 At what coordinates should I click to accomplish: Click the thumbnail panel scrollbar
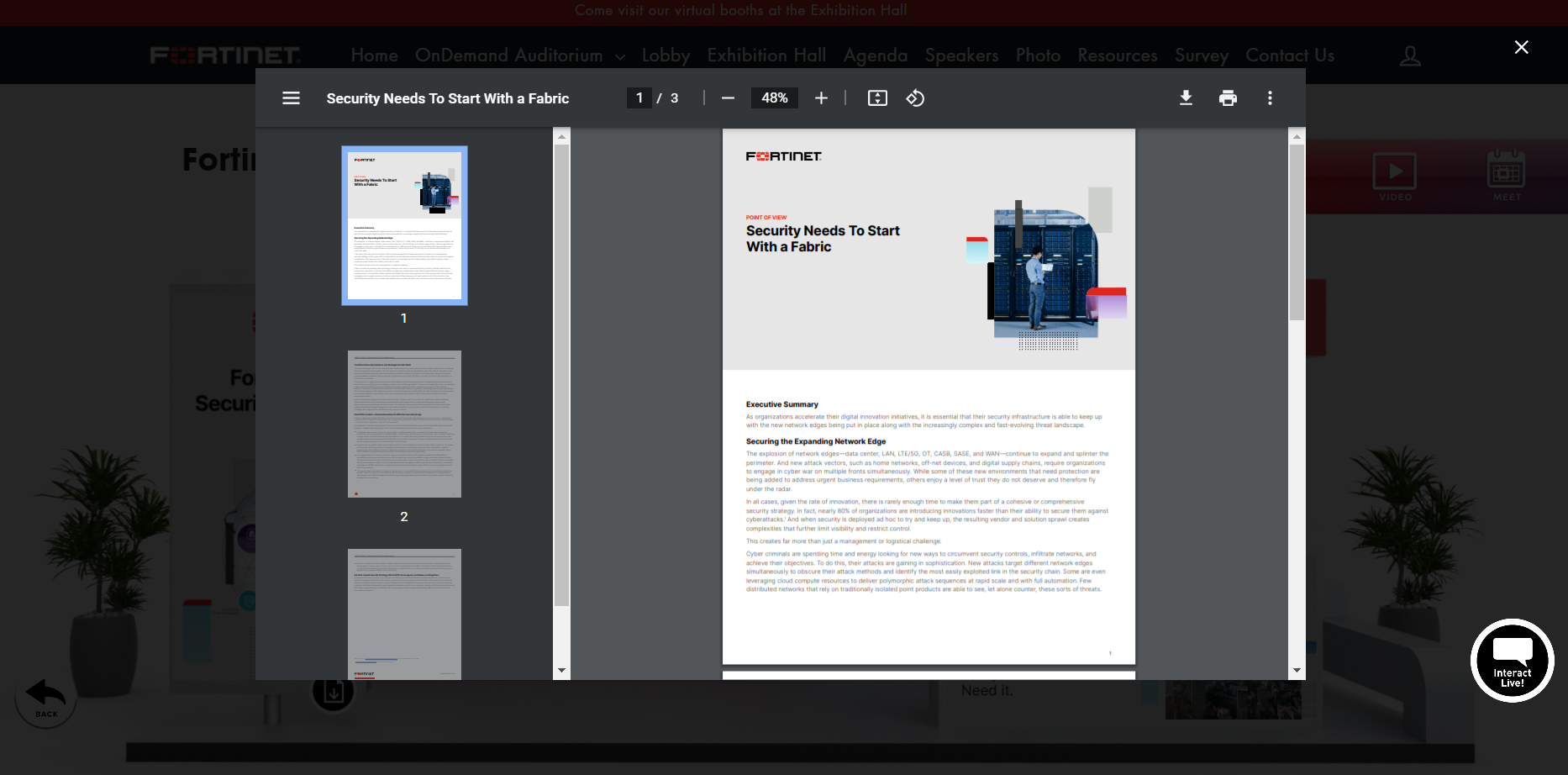click(561, 375)
